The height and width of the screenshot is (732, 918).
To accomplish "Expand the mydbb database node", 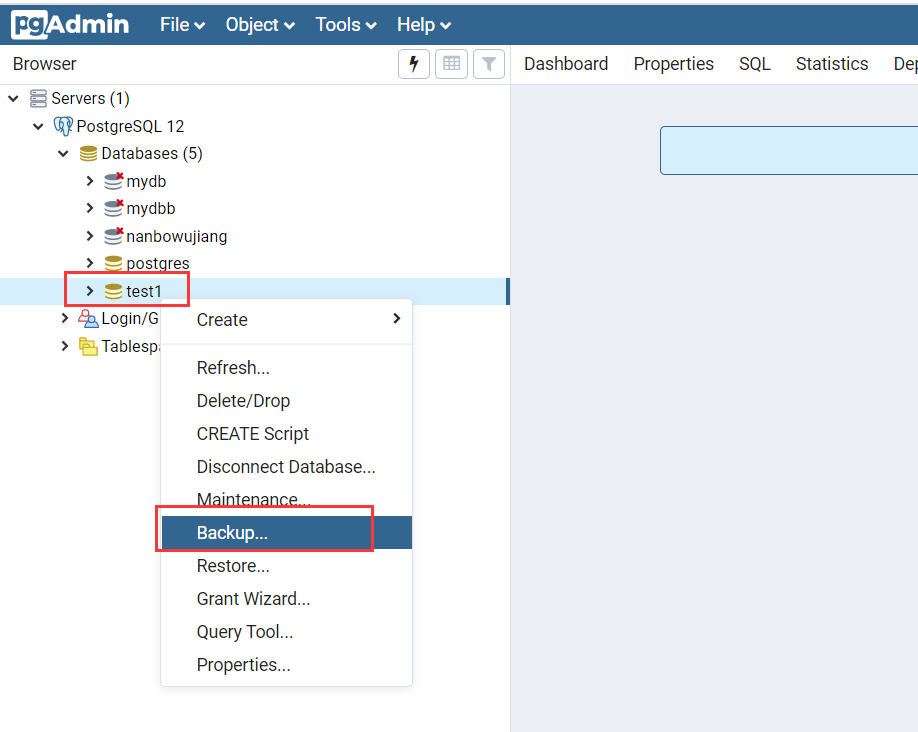I will coord(89,209).
